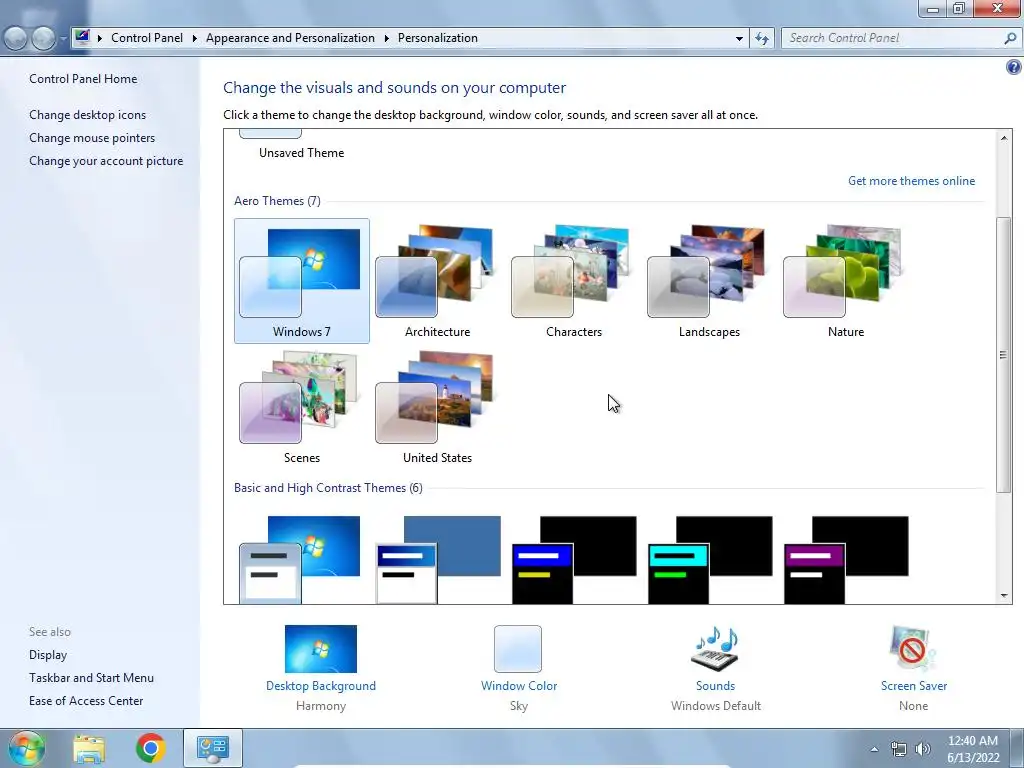Apply the Nature theme

pos(846,281)
